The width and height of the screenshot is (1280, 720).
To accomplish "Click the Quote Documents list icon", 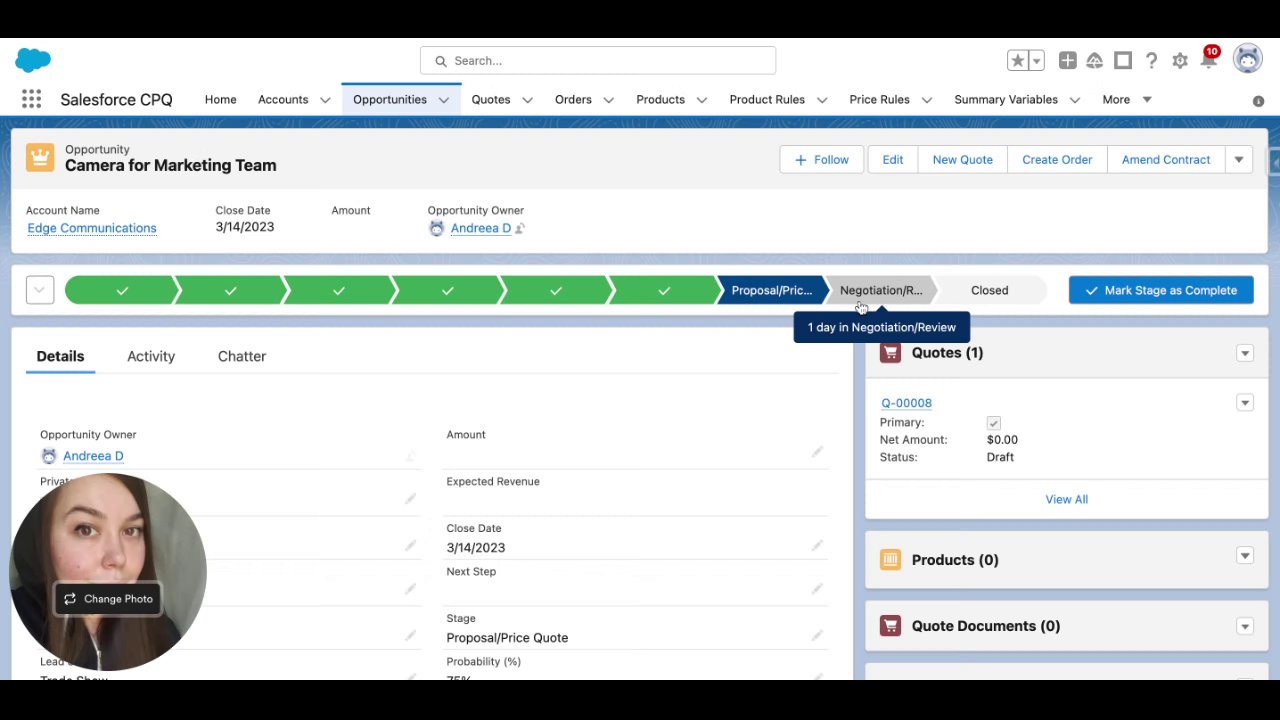I will coord(890,626).
